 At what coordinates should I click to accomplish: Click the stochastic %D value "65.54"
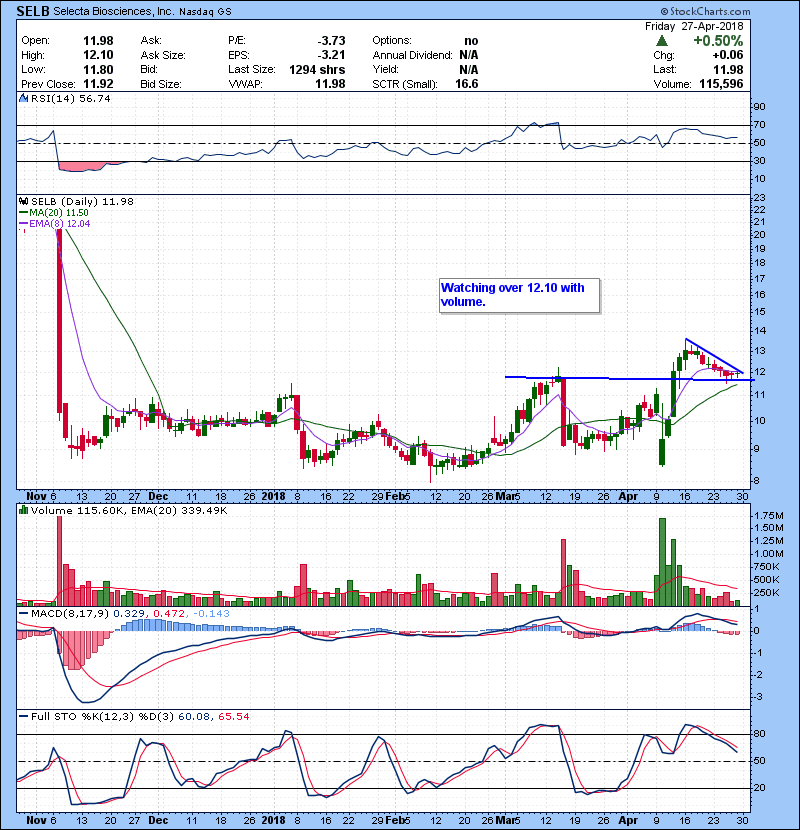[x=233, y=717]
